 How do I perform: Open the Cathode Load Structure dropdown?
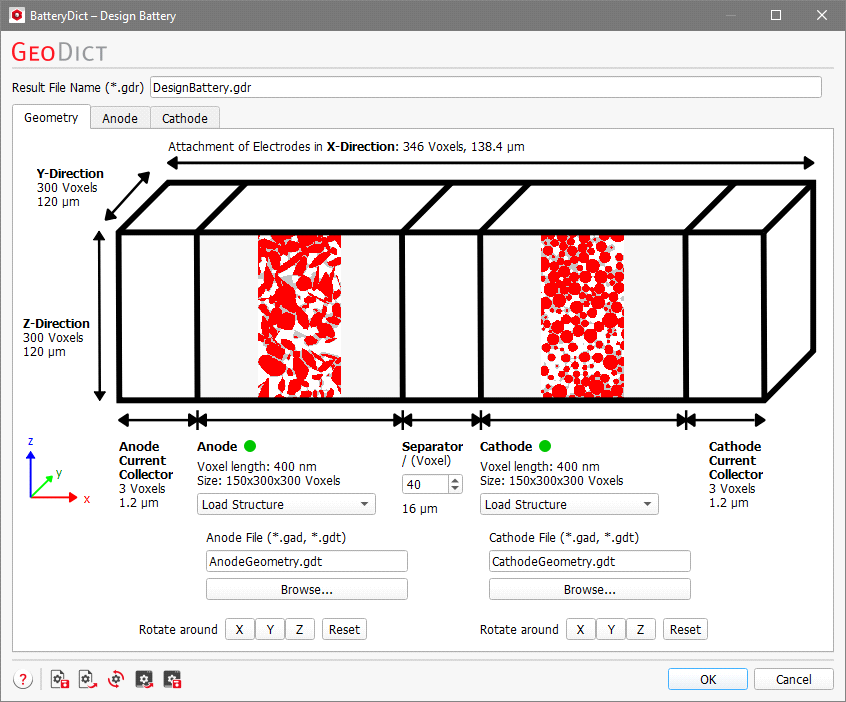point(569,504)
